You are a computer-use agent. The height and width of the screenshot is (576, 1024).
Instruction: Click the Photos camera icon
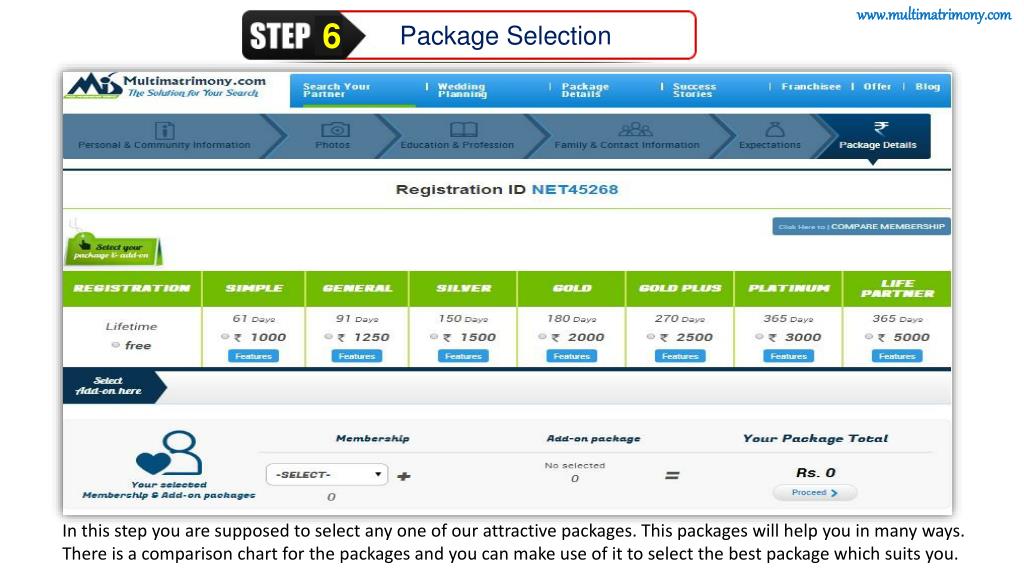pyautogui.click(x=335, y=129)
